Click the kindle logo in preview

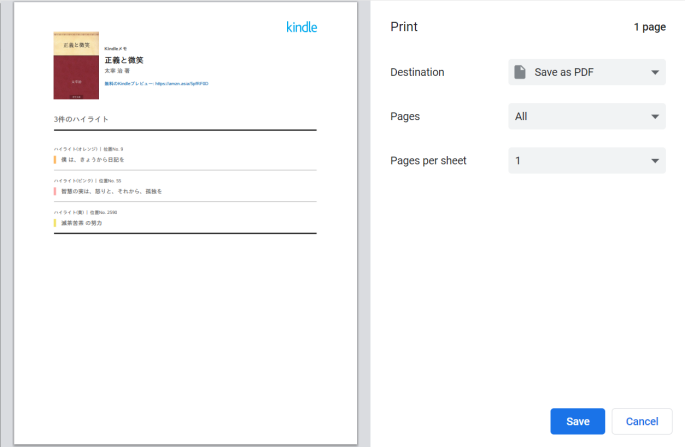tap(301, 27)
